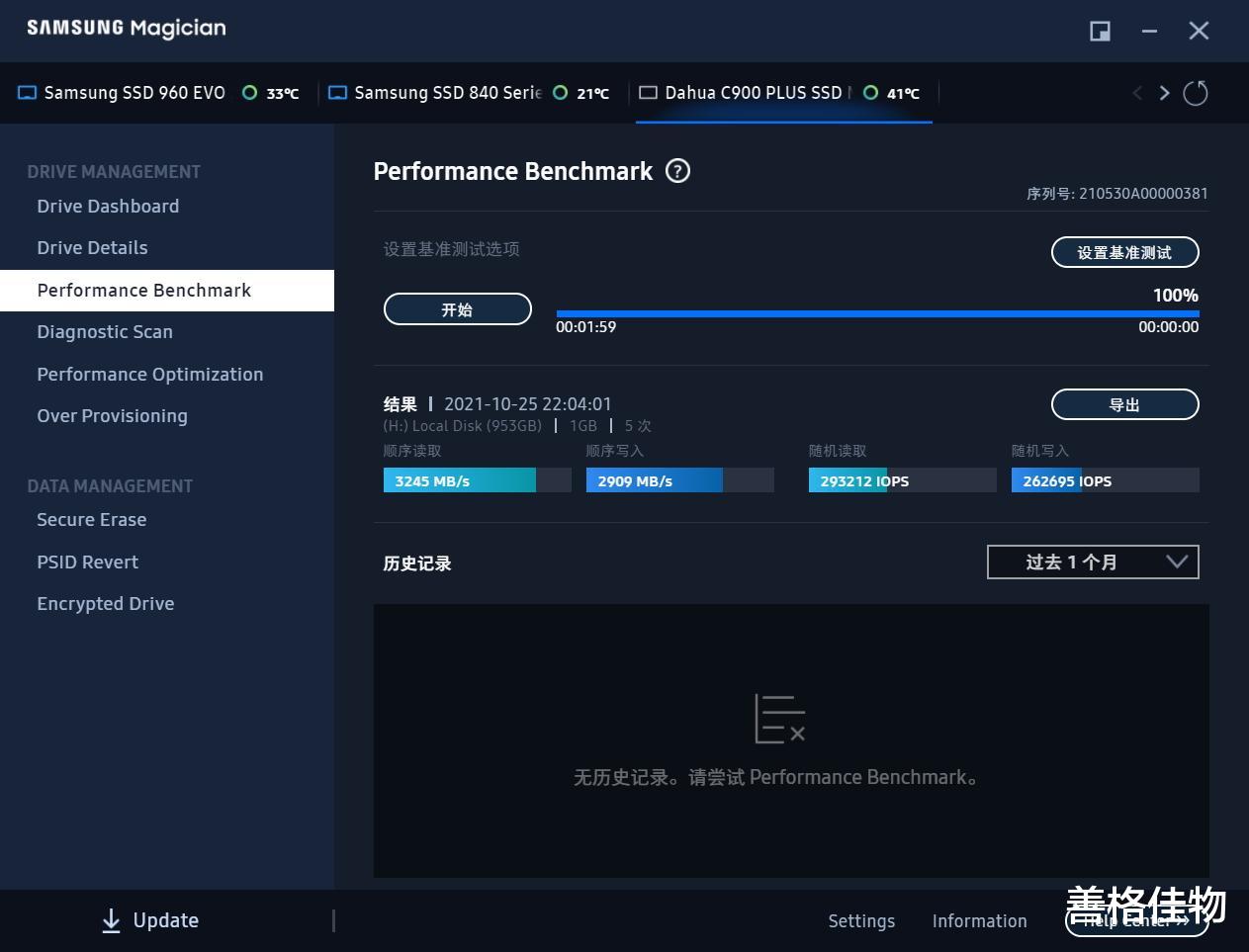Click the 100% progress value
Viewport: 1249px width, 952px height.
click(x=1176, y=296)
